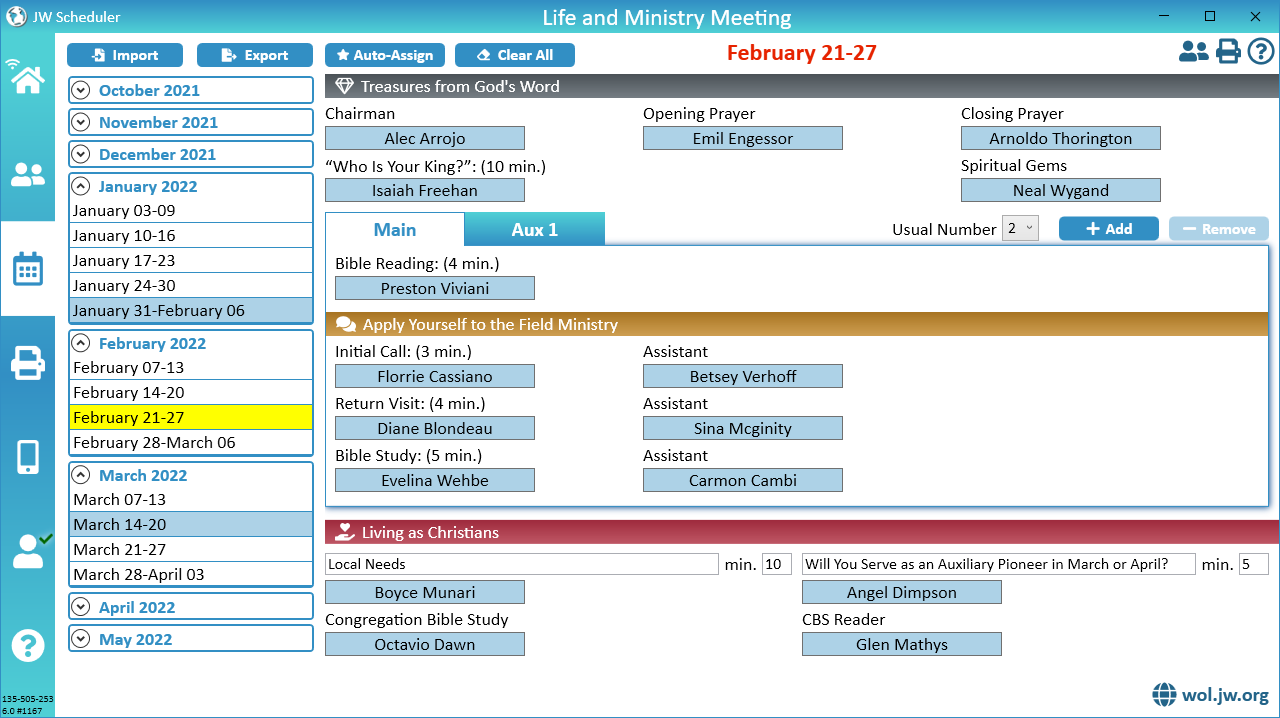Screen dimensions: 1280x718
Task: Click assistant Betsey Verhoff
Action: (x=743, y=377)
